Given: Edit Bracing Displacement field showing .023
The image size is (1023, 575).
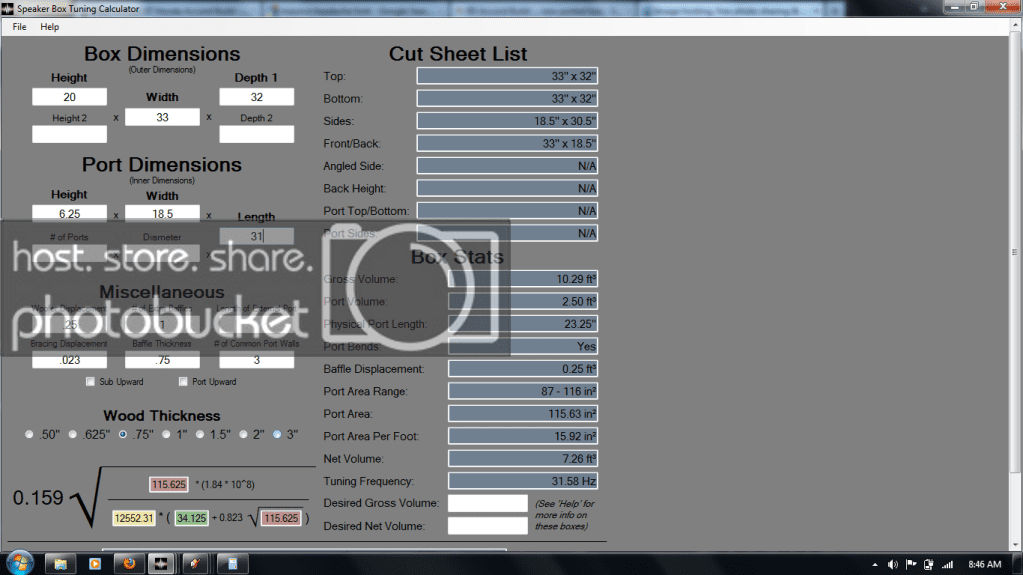Looking at the screenshot, I should (69, 360).
